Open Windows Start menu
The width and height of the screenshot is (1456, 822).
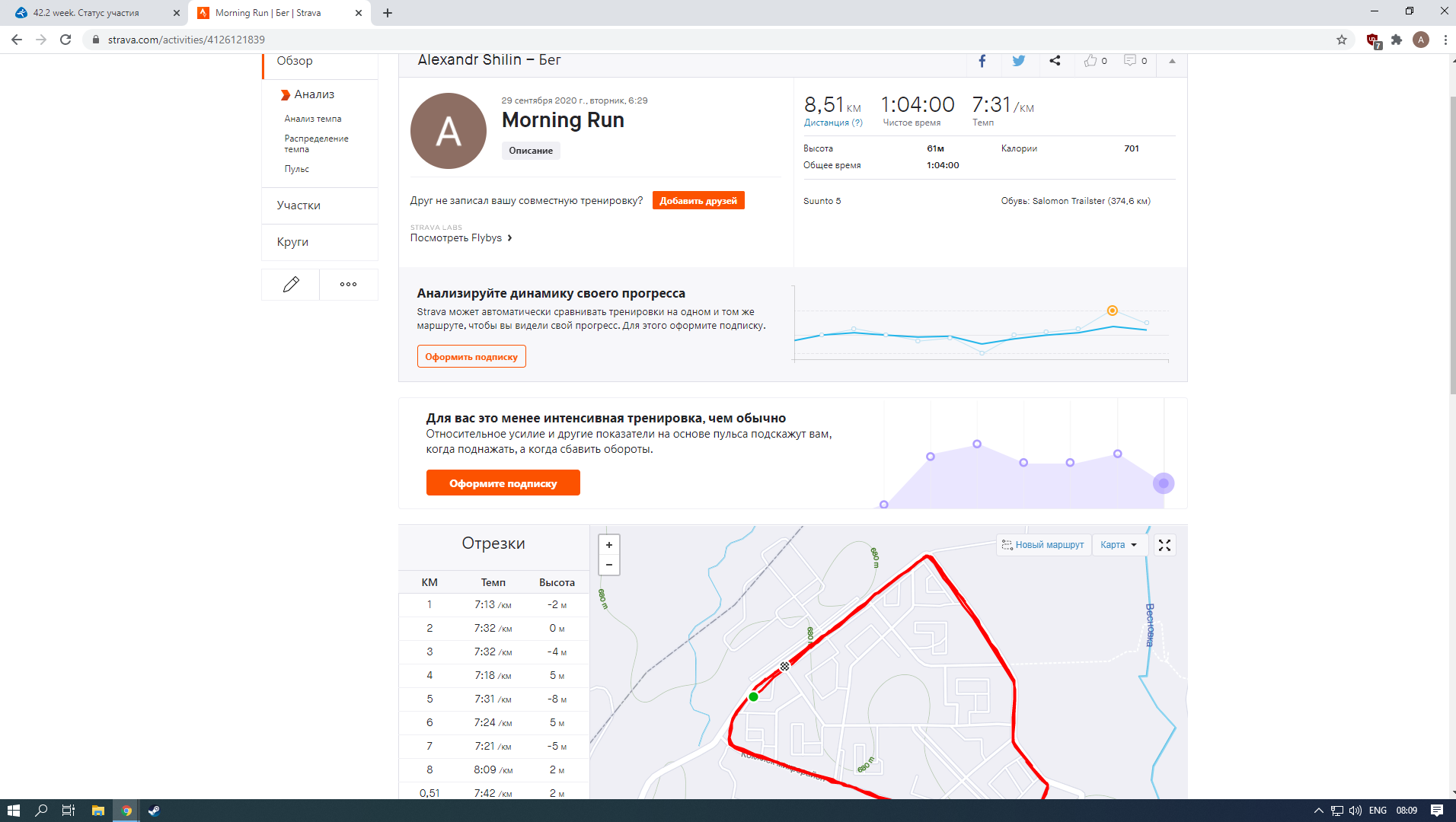pos(13,811)
